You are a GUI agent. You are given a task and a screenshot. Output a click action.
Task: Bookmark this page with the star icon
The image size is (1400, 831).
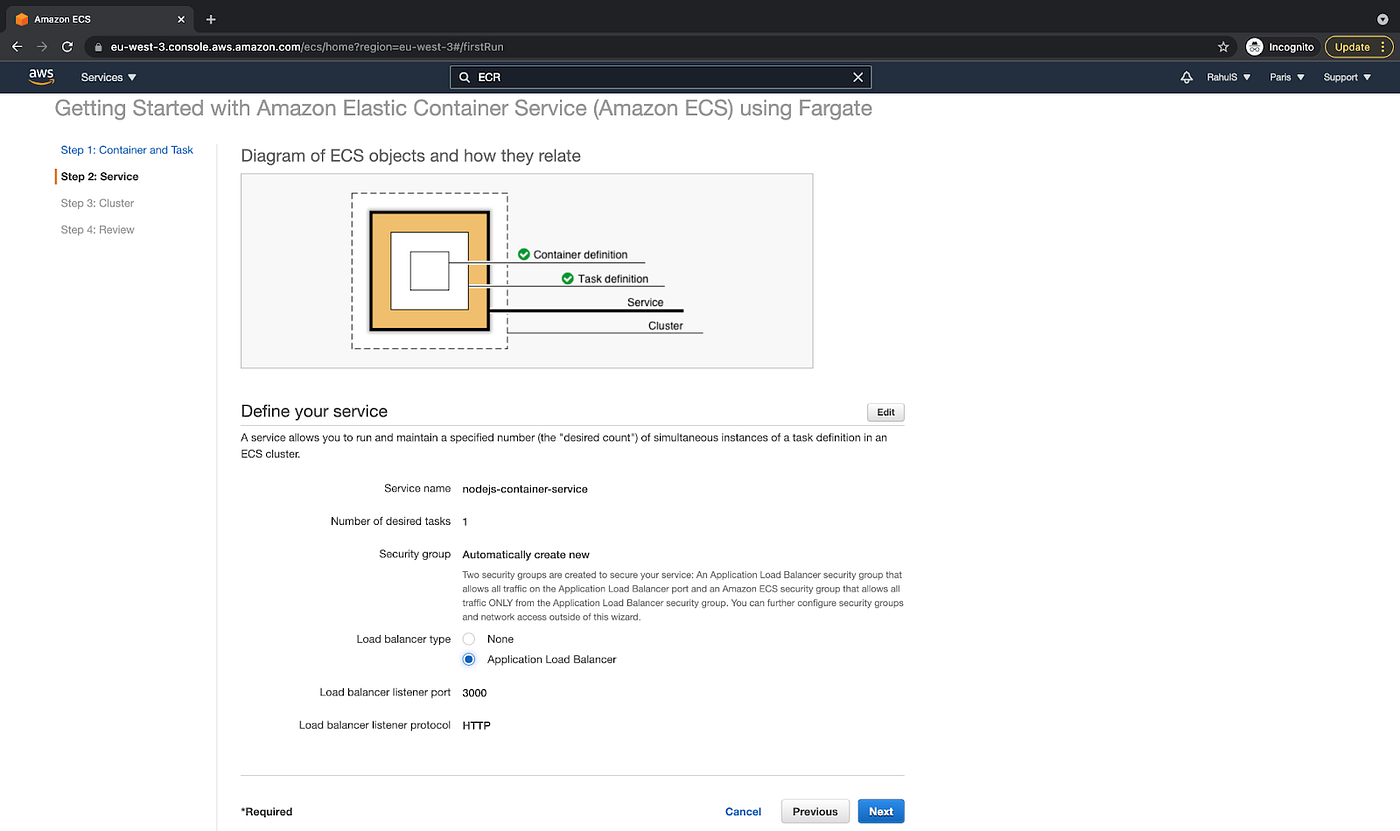tap(1223, 47)
